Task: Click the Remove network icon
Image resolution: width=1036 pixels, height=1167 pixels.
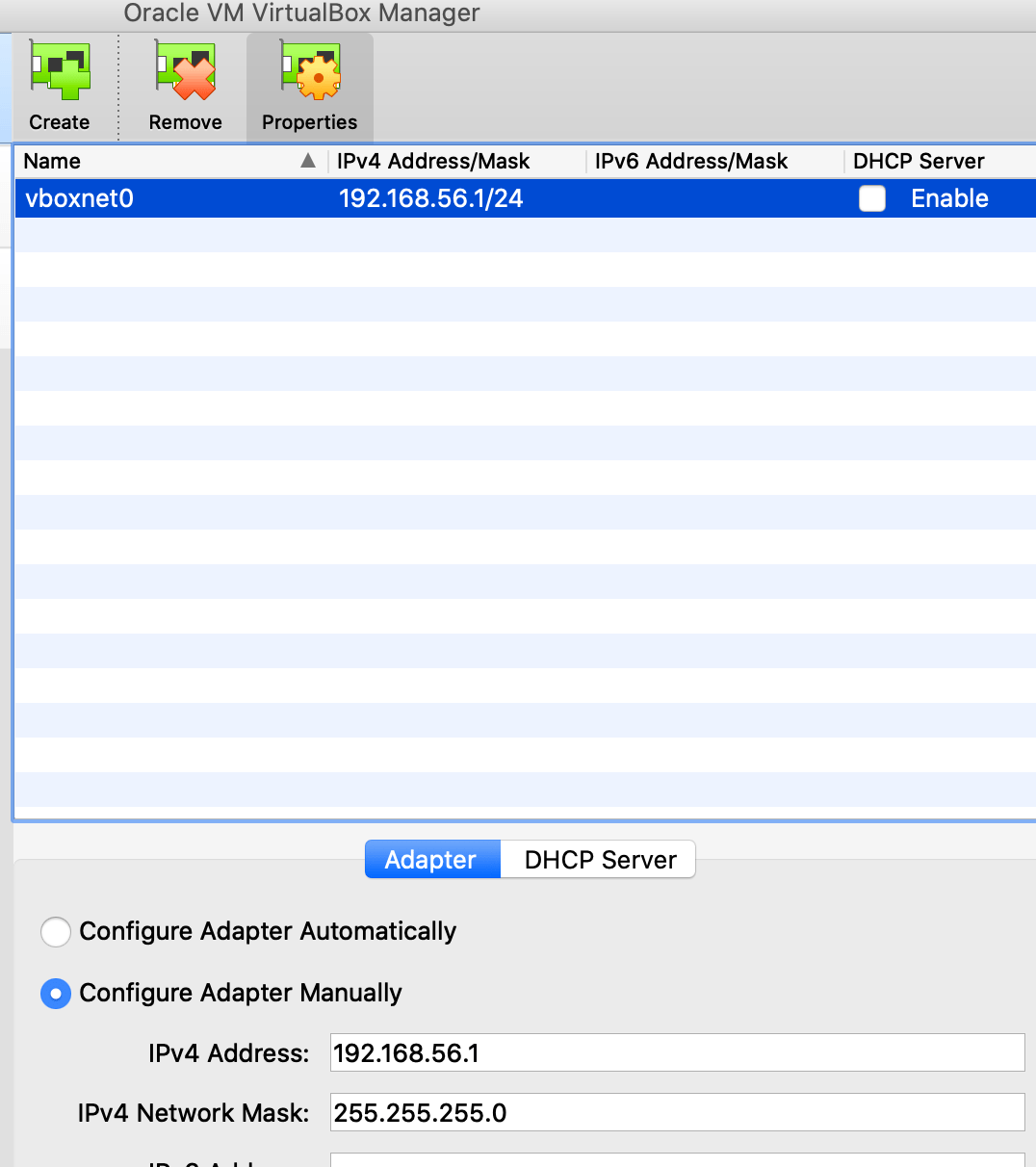Action: pyautogui.click(x=184, y=69)
